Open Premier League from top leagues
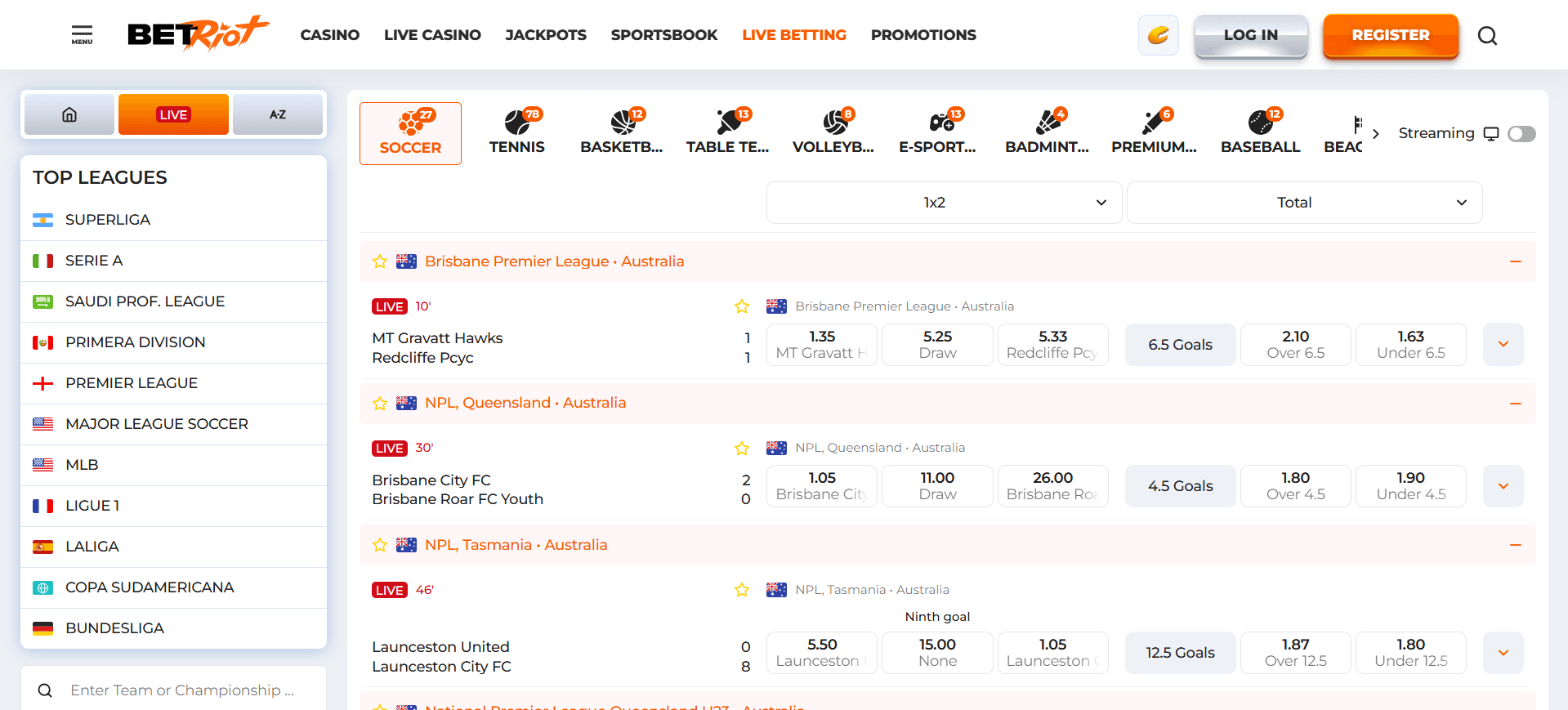 point(132,383)
